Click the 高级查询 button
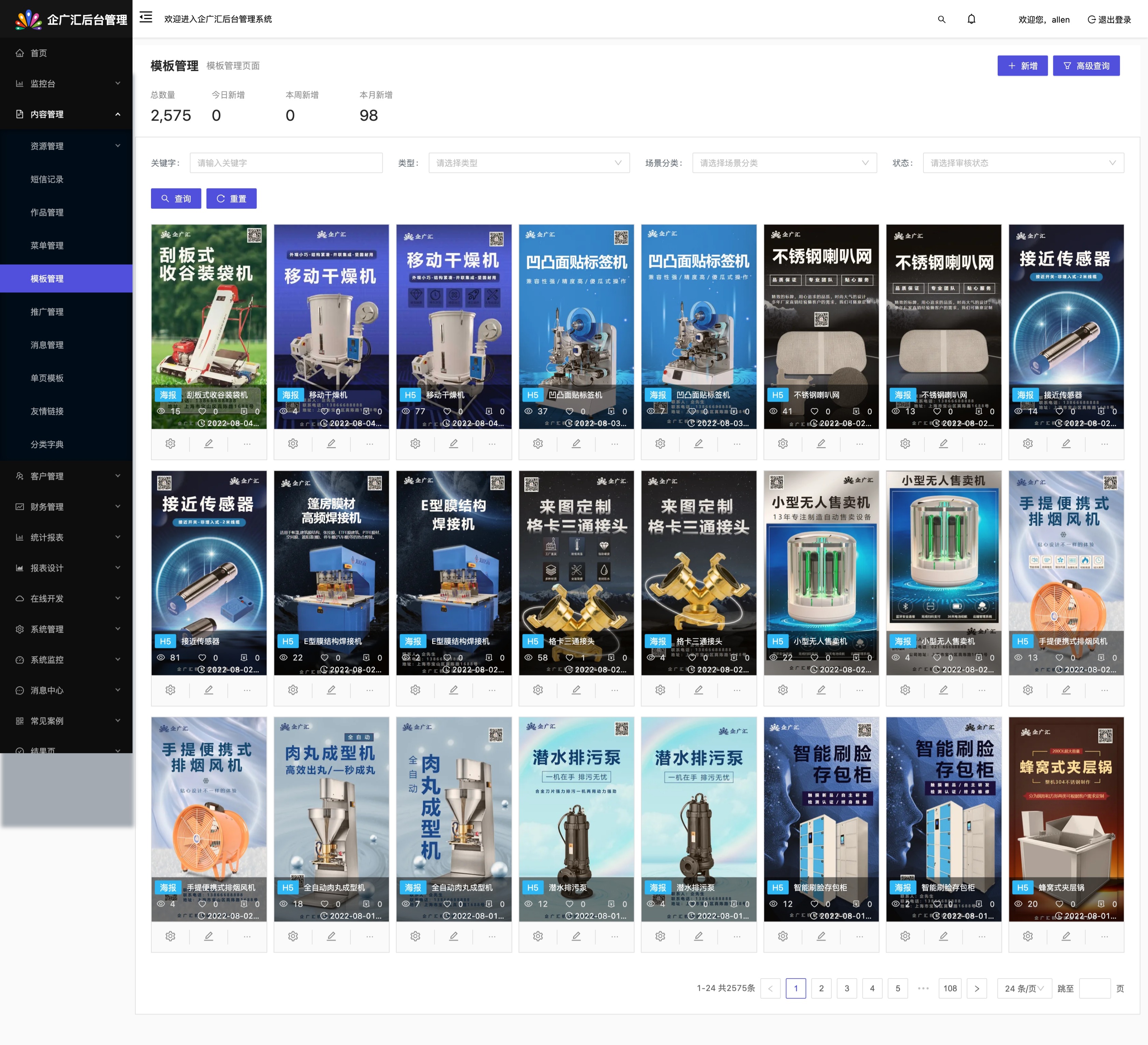The image size is (1148, 1045). tap(1086, 66)
